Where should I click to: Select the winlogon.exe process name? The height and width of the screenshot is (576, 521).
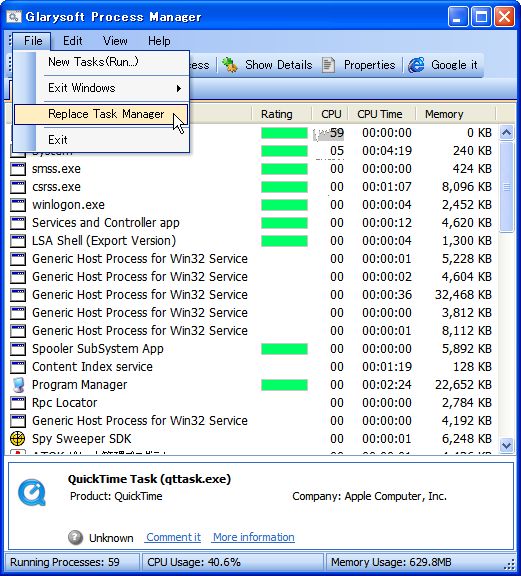[x=68, y=205]
